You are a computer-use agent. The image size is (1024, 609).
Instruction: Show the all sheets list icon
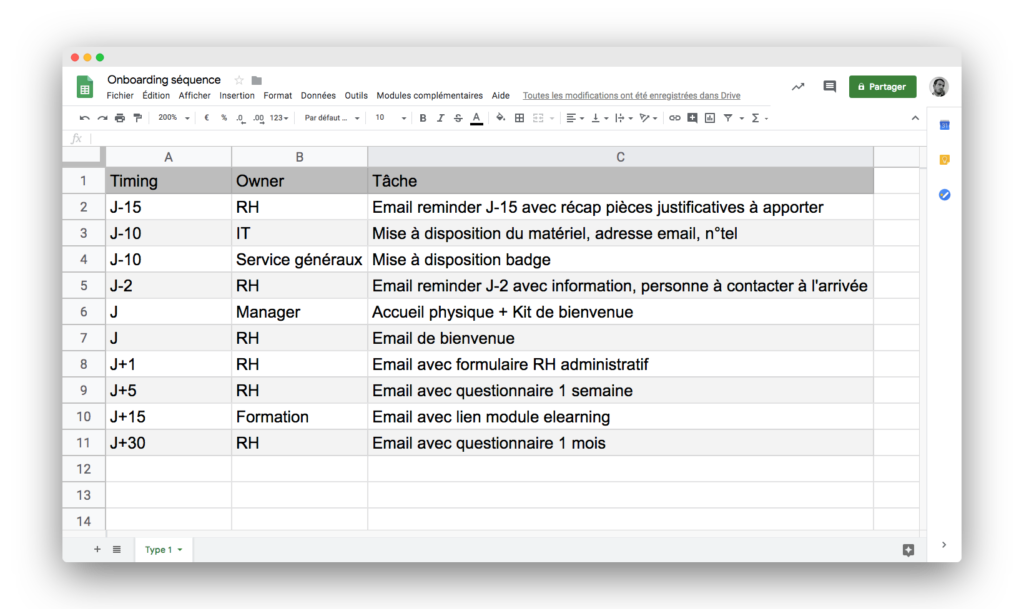coord(117,550)
